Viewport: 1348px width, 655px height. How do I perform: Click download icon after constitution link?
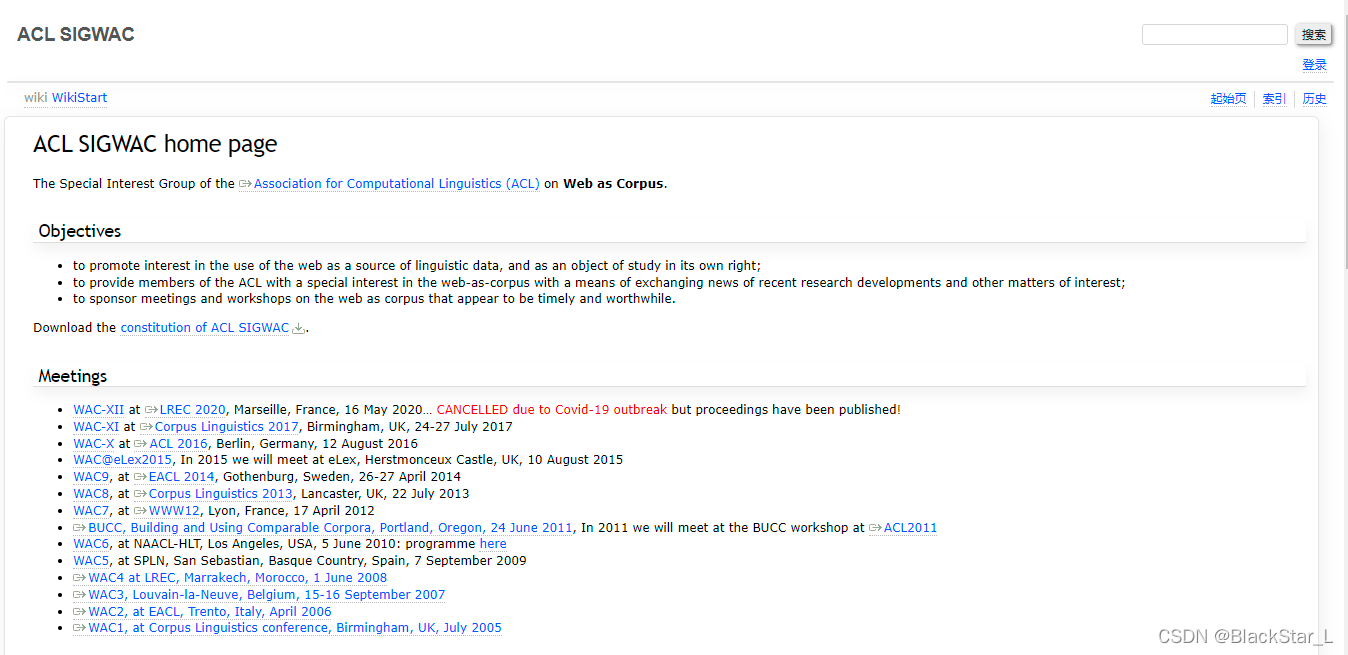pyautogui.click(x=298, y=328)
